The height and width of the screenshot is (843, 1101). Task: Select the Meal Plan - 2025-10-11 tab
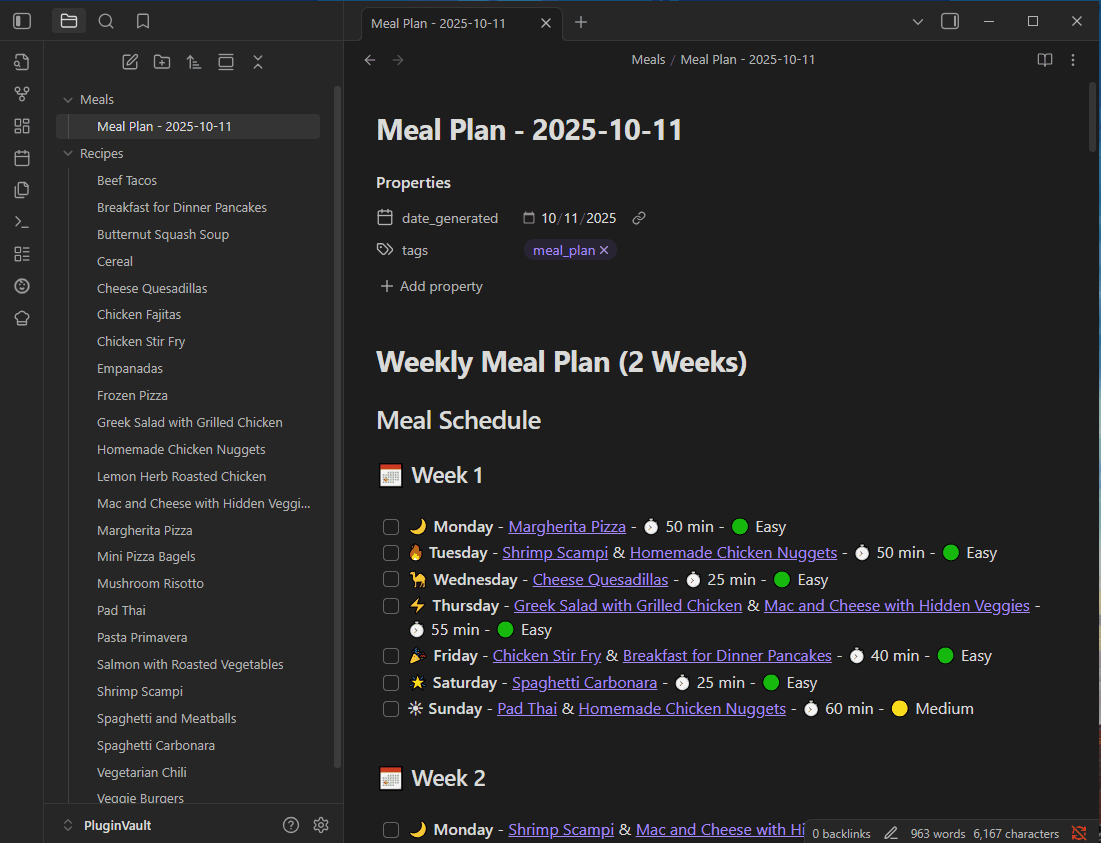(x=438, y=23)
